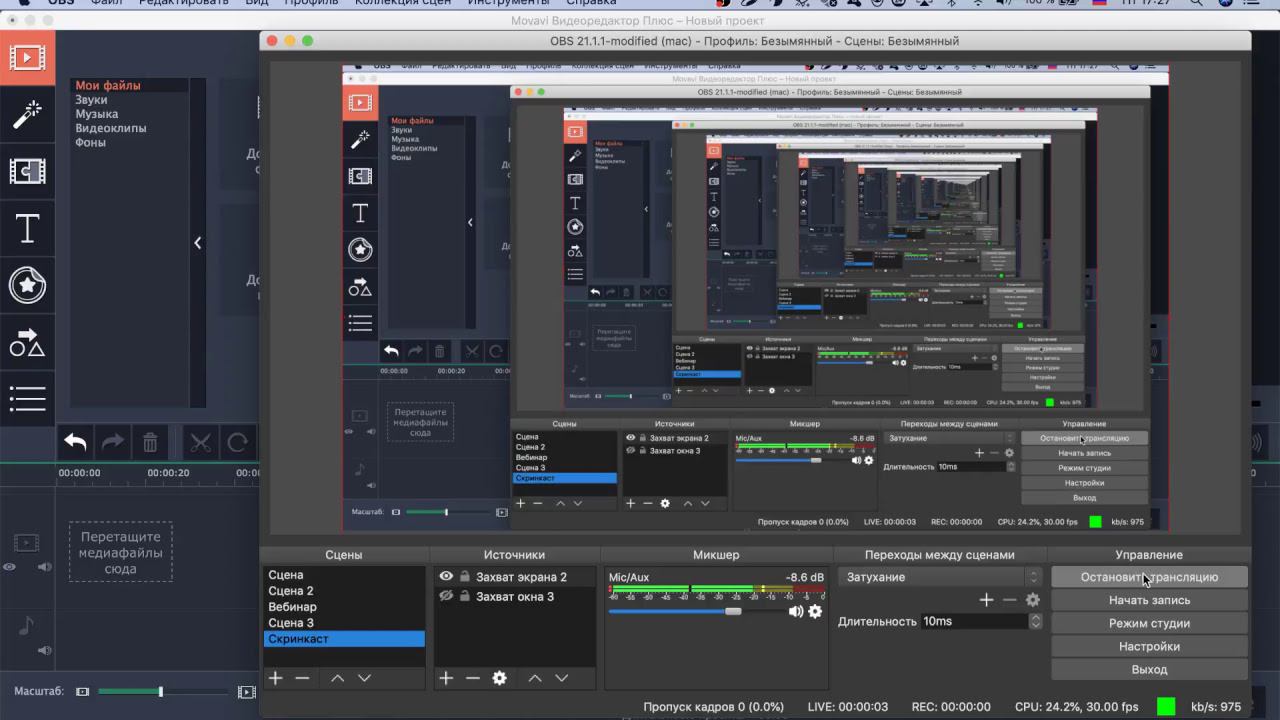The height and width of the screenshot is (720, 1280).
Task: Click the zoom-in filmstrip icon after Масштаб slider
Action: [246, 691]
